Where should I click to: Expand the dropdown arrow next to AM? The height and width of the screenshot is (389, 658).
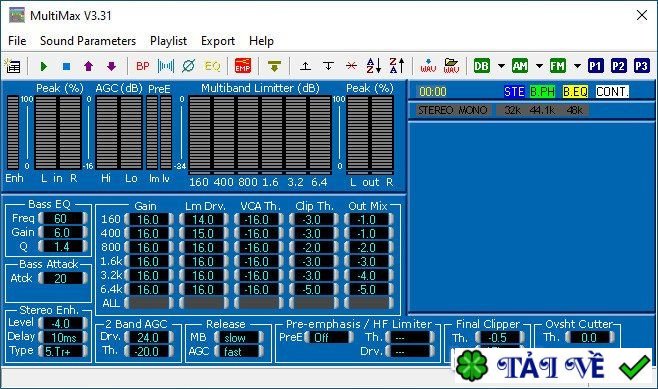click(x=539, y=66)
